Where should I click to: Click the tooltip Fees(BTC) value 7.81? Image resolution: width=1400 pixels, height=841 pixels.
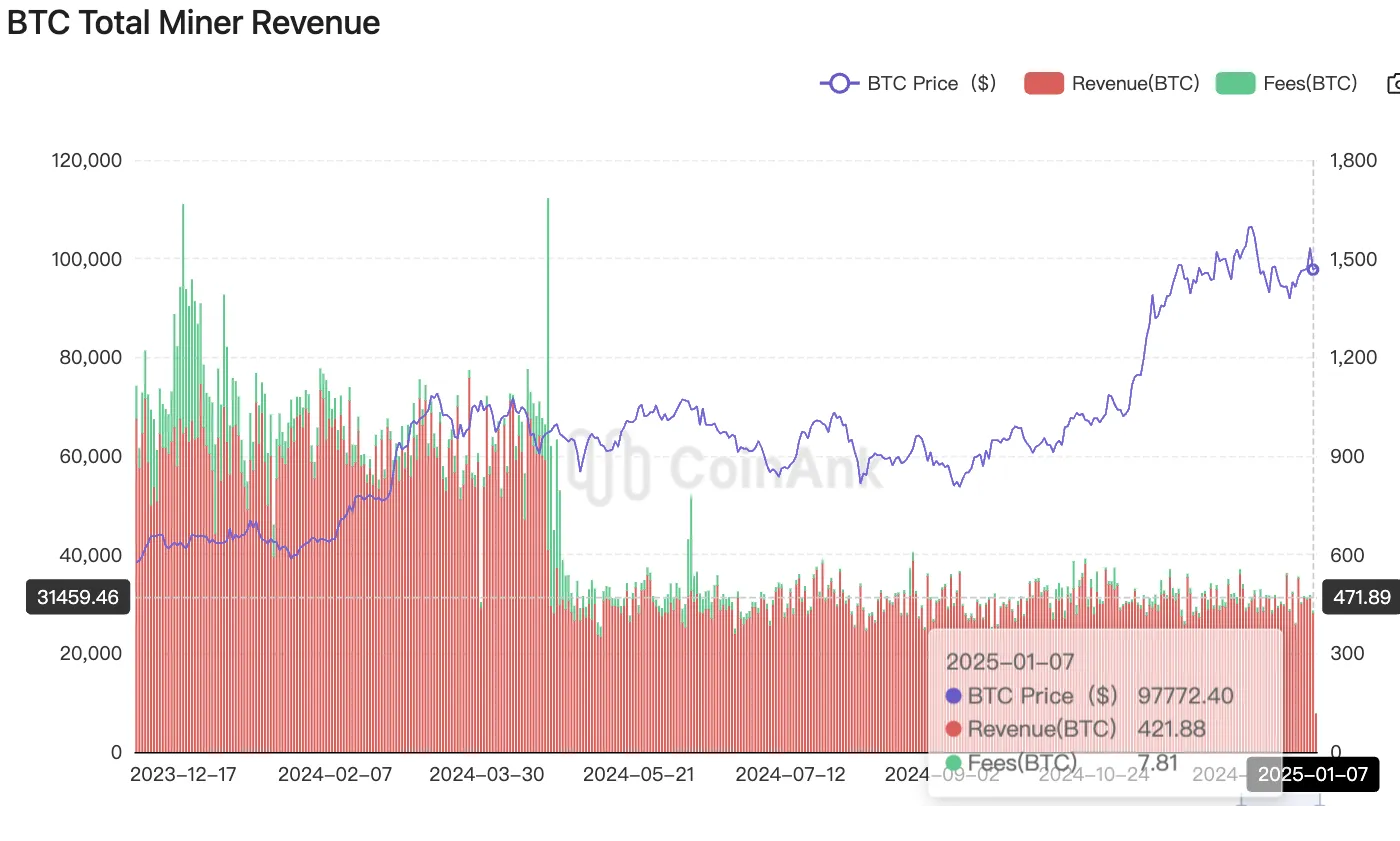[x=1159, y=763]
